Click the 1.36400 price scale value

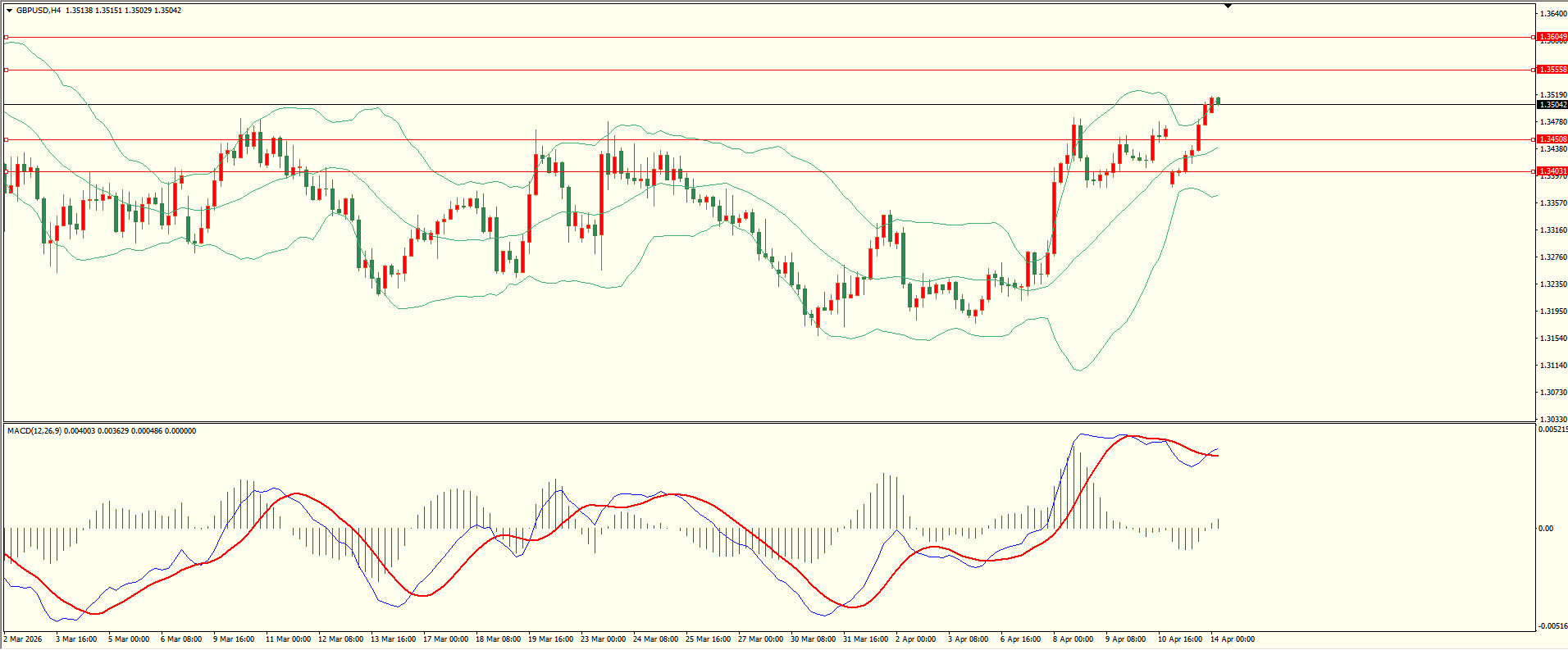pos(1552,14)
